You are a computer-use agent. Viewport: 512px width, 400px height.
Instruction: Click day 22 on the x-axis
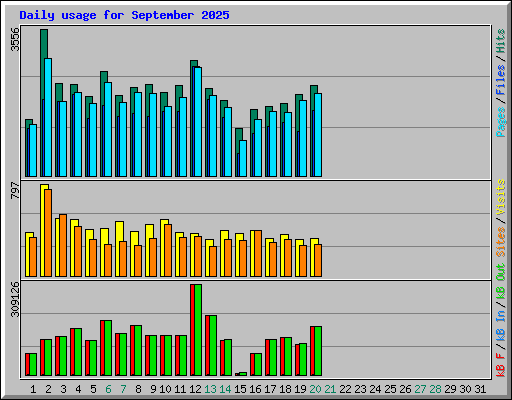click(x=345, y=389)
